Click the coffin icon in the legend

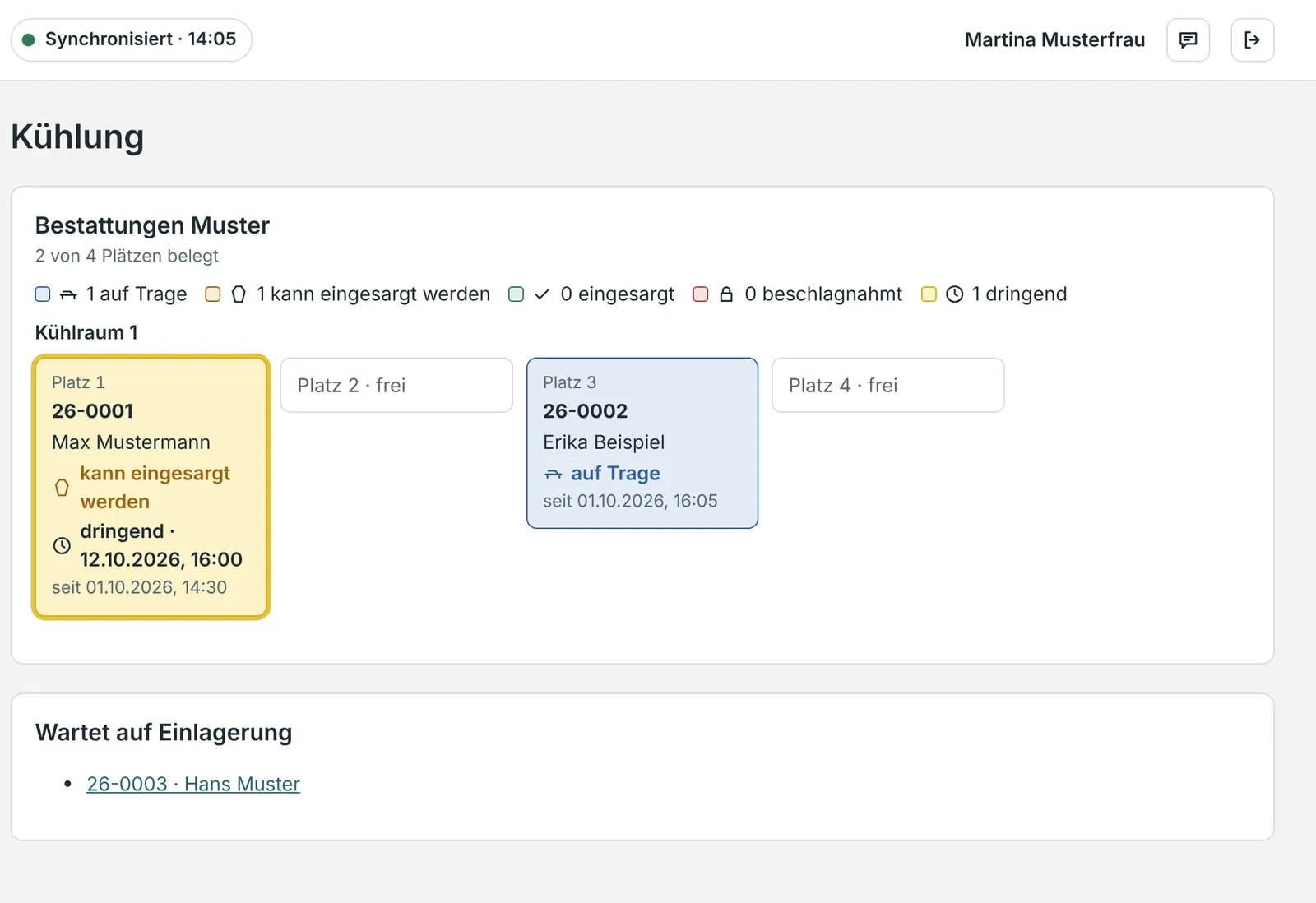point(239,294)
